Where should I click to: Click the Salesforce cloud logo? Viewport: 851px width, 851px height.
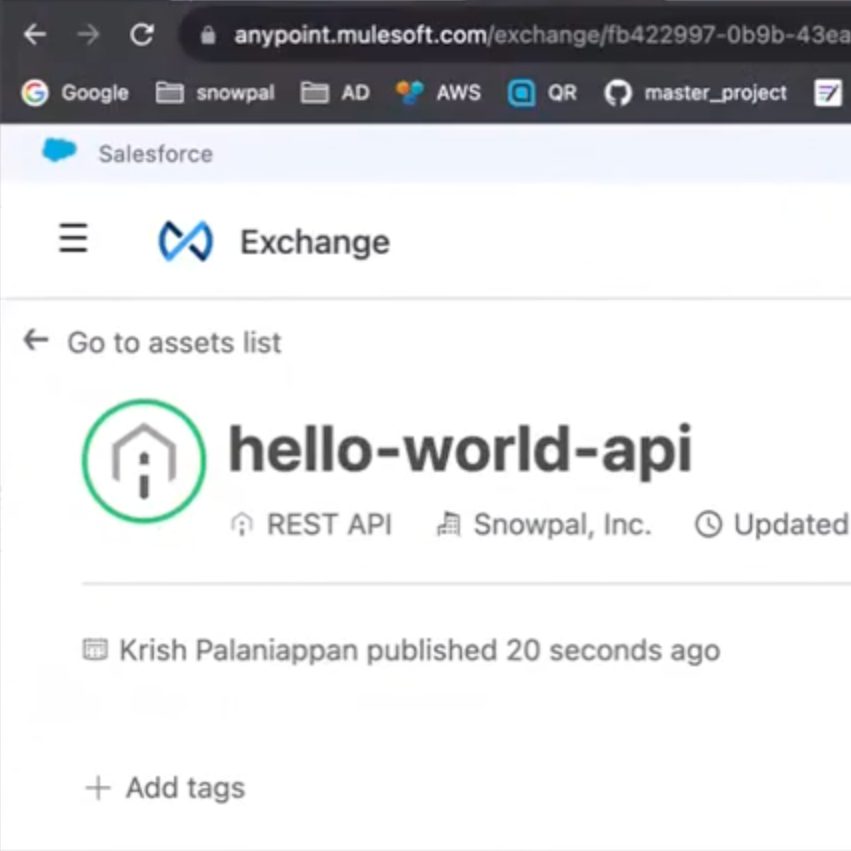coord(60,150)
